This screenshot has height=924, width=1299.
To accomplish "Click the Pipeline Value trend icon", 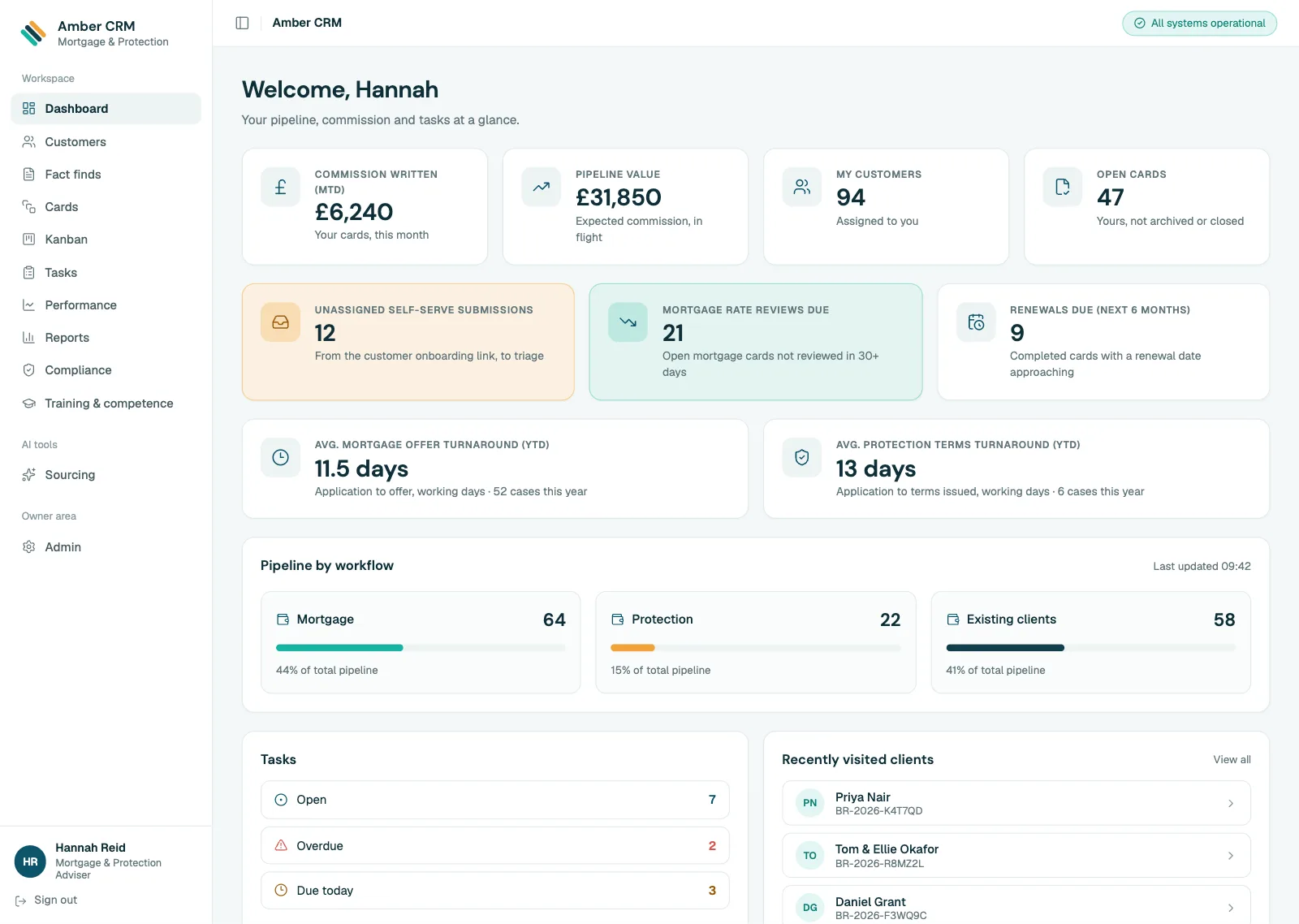I will point(541,187).
